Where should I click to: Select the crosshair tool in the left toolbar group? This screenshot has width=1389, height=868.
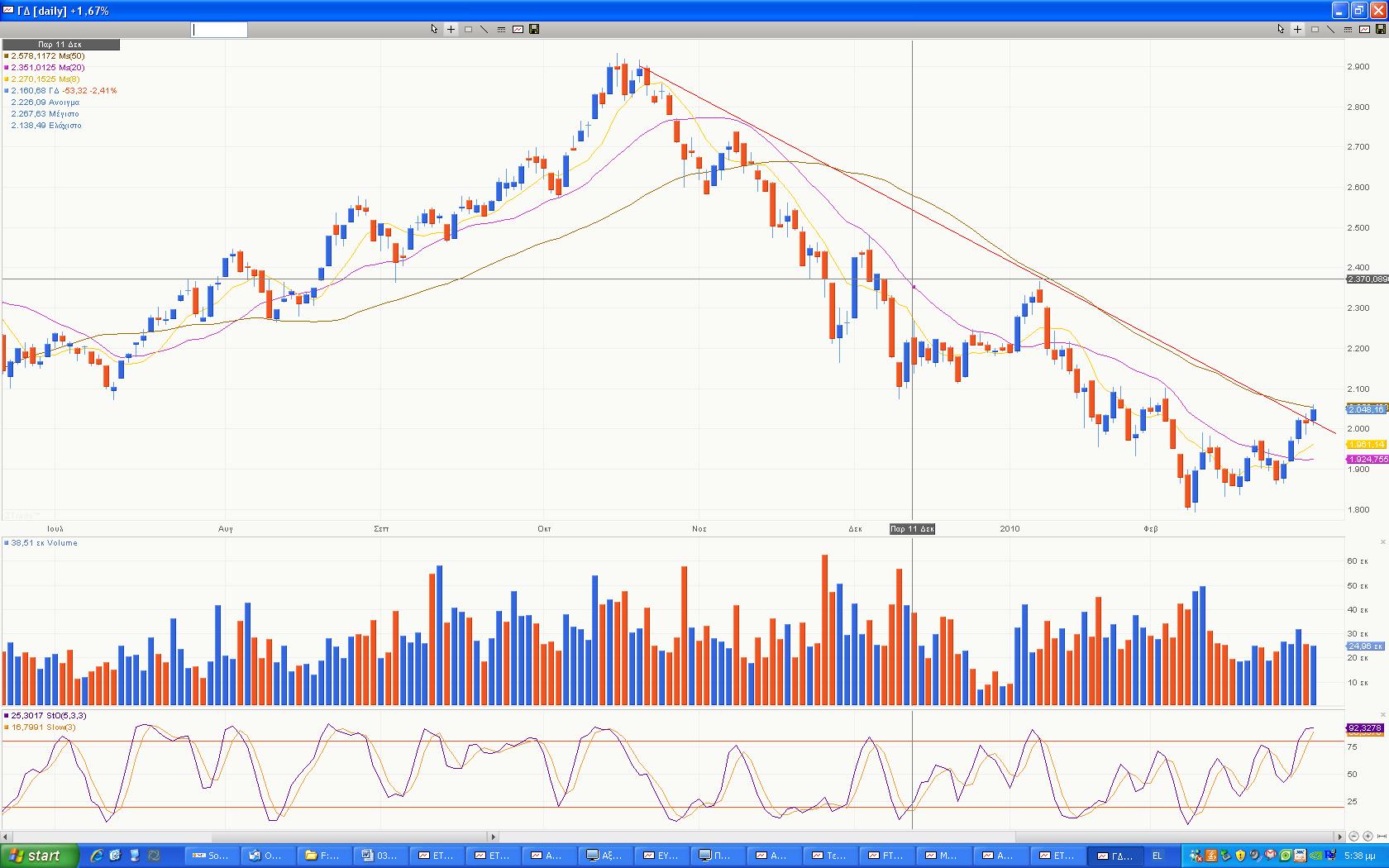451,29
